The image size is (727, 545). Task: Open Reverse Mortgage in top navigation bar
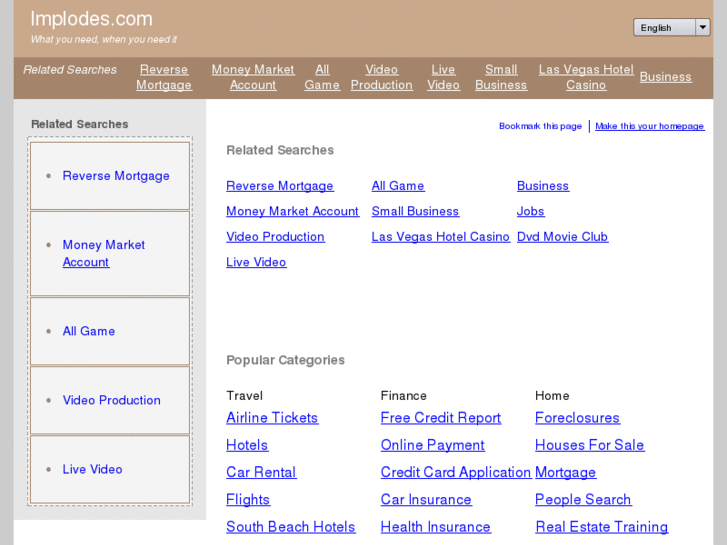(x=164, y=77)
